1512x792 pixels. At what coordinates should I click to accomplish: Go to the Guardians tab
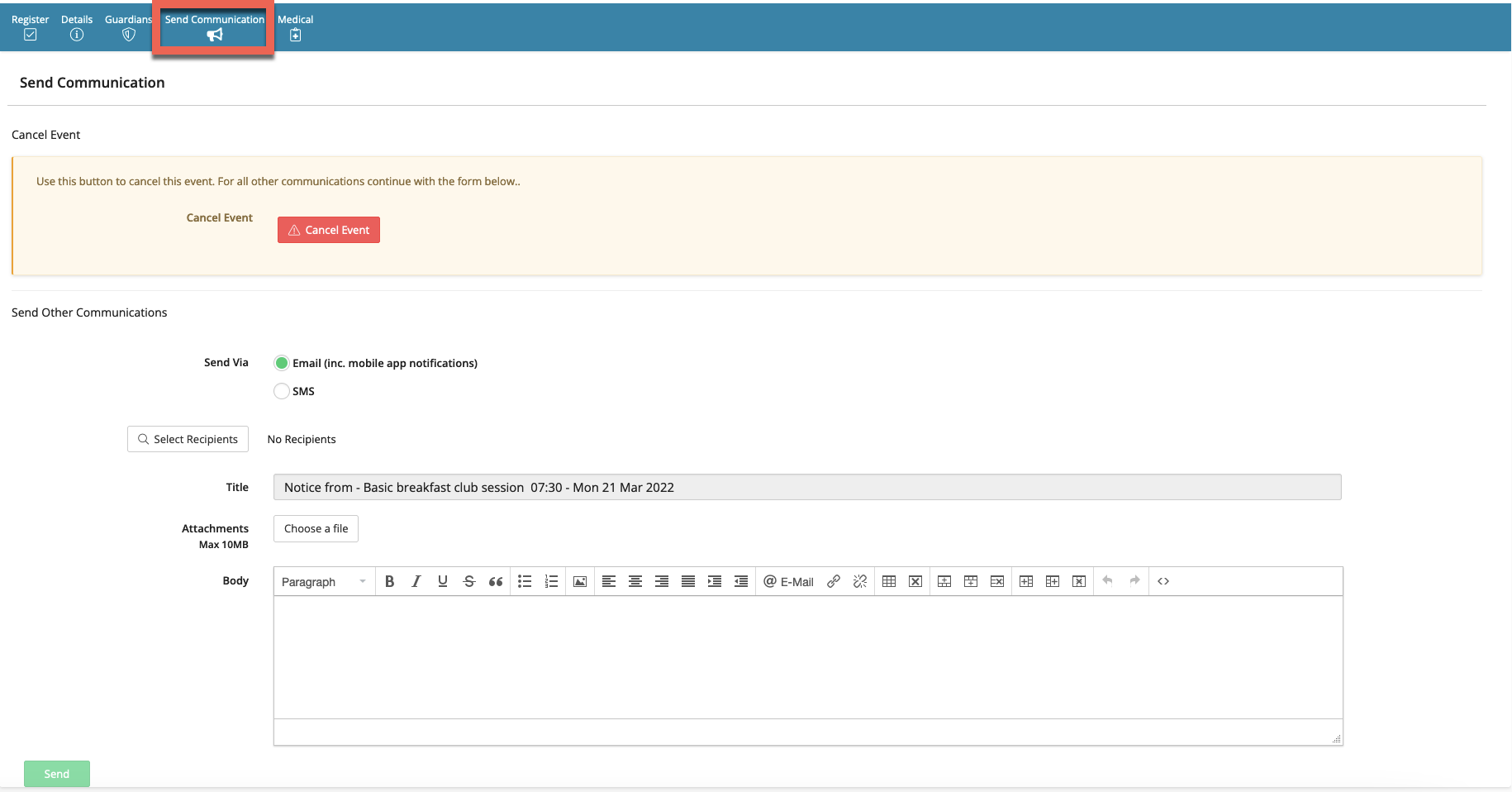coord(128,26)
